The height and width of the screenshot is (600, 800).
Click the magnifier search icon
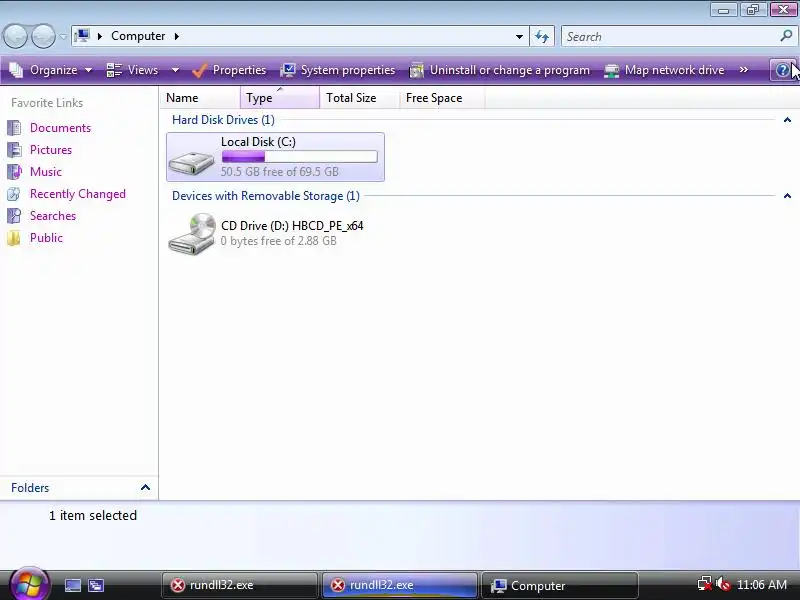786,36
